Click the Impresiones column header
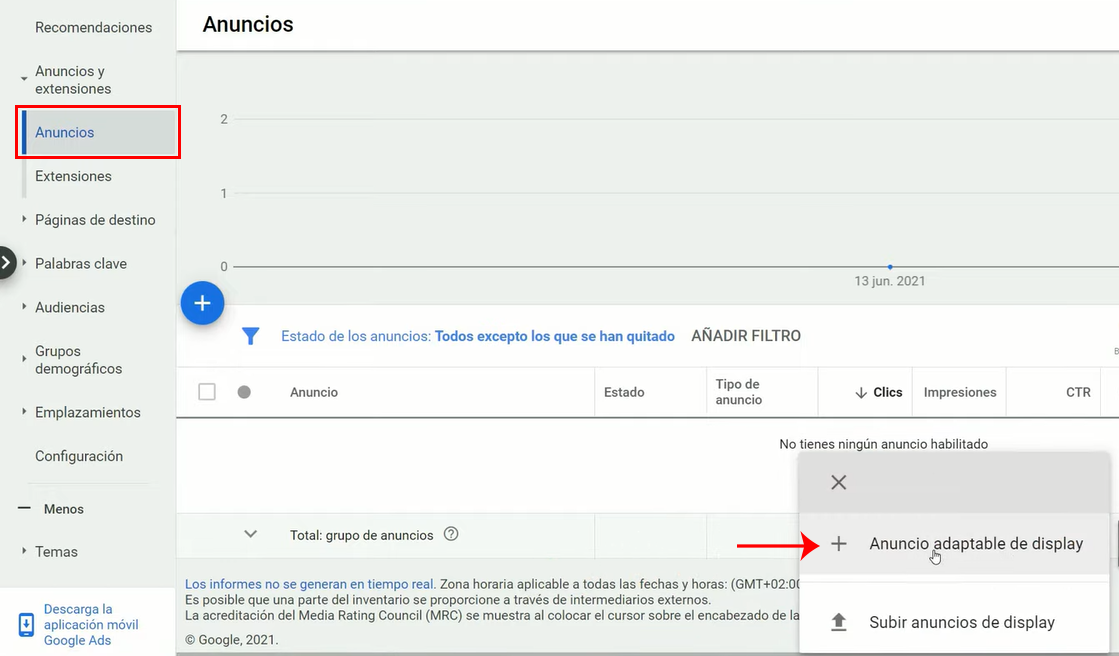Screen dimensions: 1119x656 pos(960,392)
